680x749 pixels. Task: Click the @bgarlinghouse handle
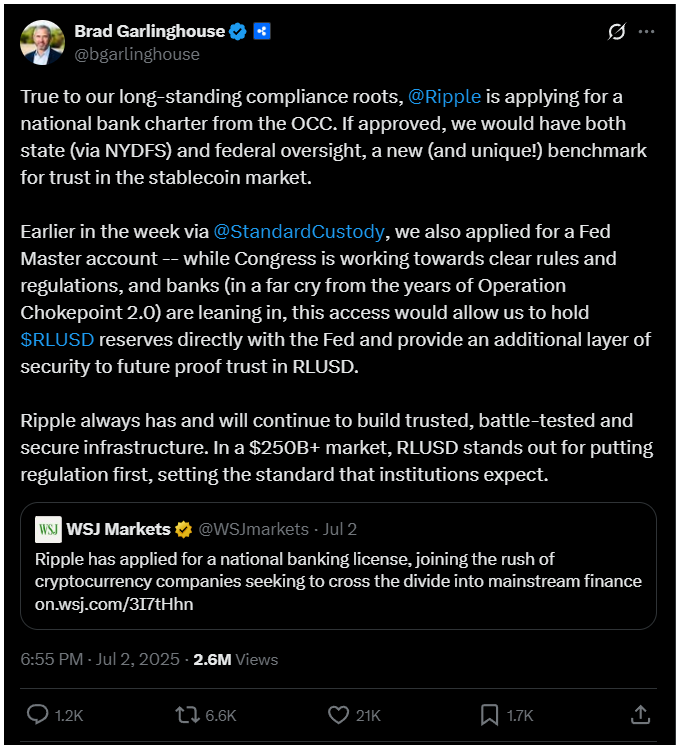137,54
